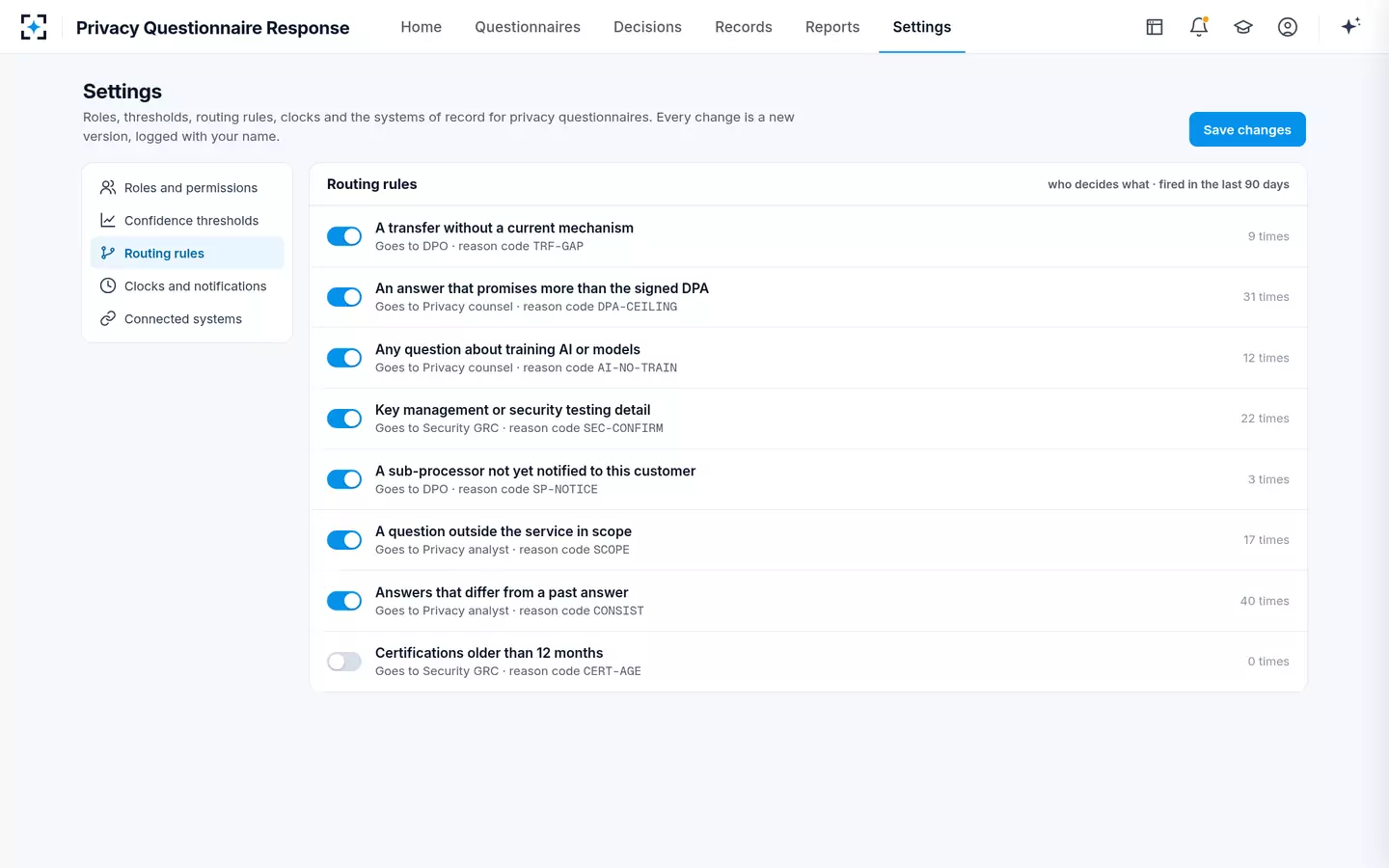Click the TRF-GAP reason code line
This screenshot has width=1389, height=868.
tap(479, 246)
